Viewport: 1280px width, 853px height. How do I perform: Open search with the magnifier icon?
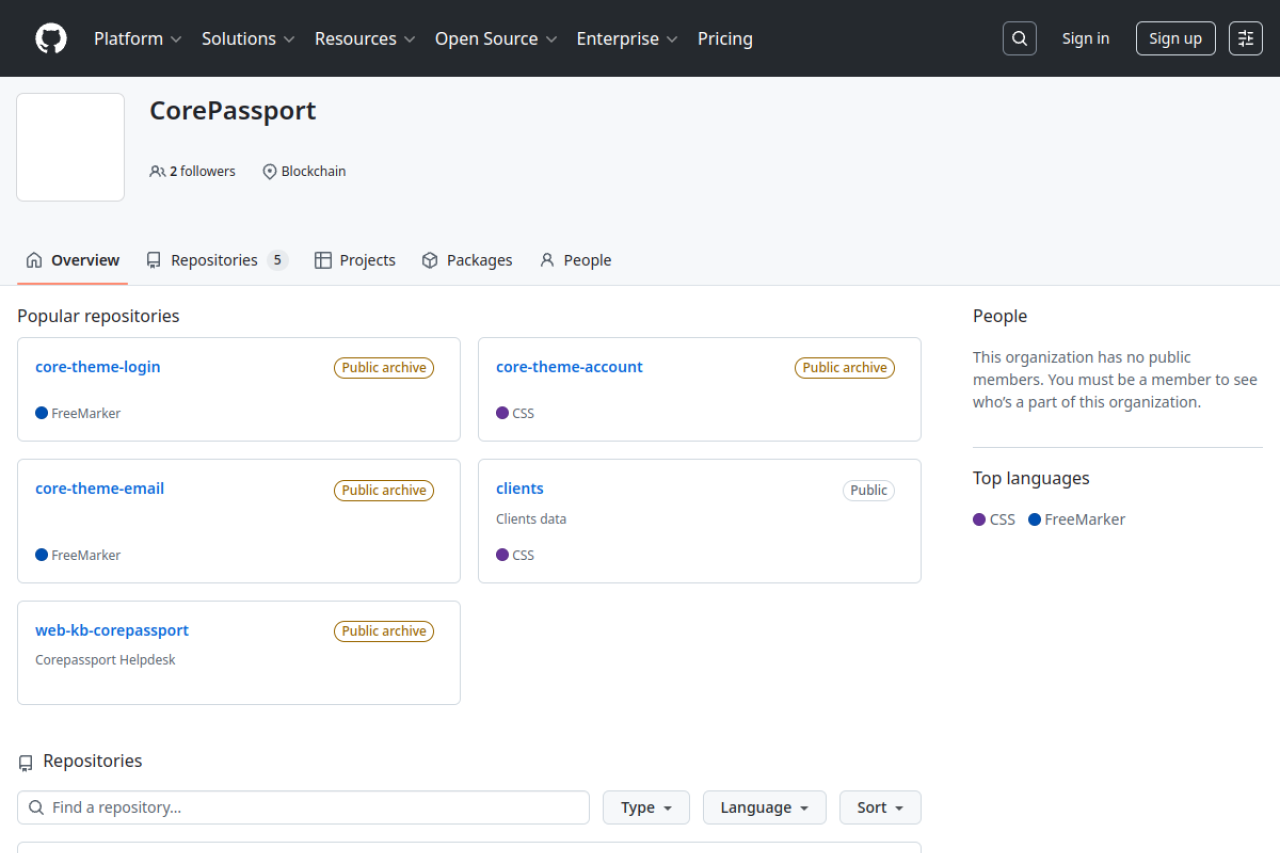[x=1019, y=39]
